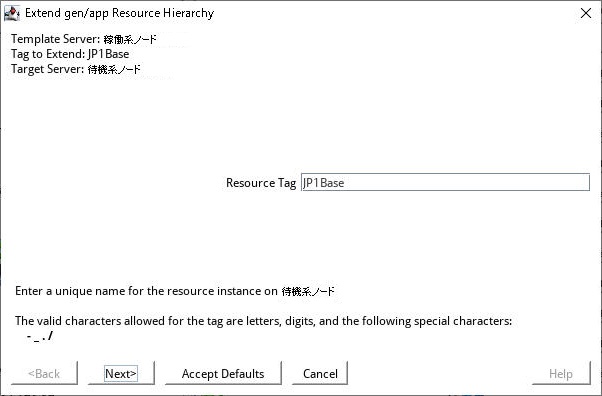Click the LifeKeeper app icon in title bar
Viewport: 602px width, 396px height.
pos(12,13)
